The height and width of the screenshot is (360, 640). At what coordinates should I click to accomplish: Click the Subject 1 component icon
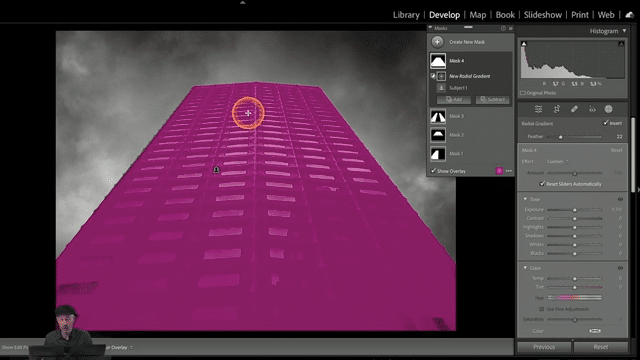click(441, 88)
